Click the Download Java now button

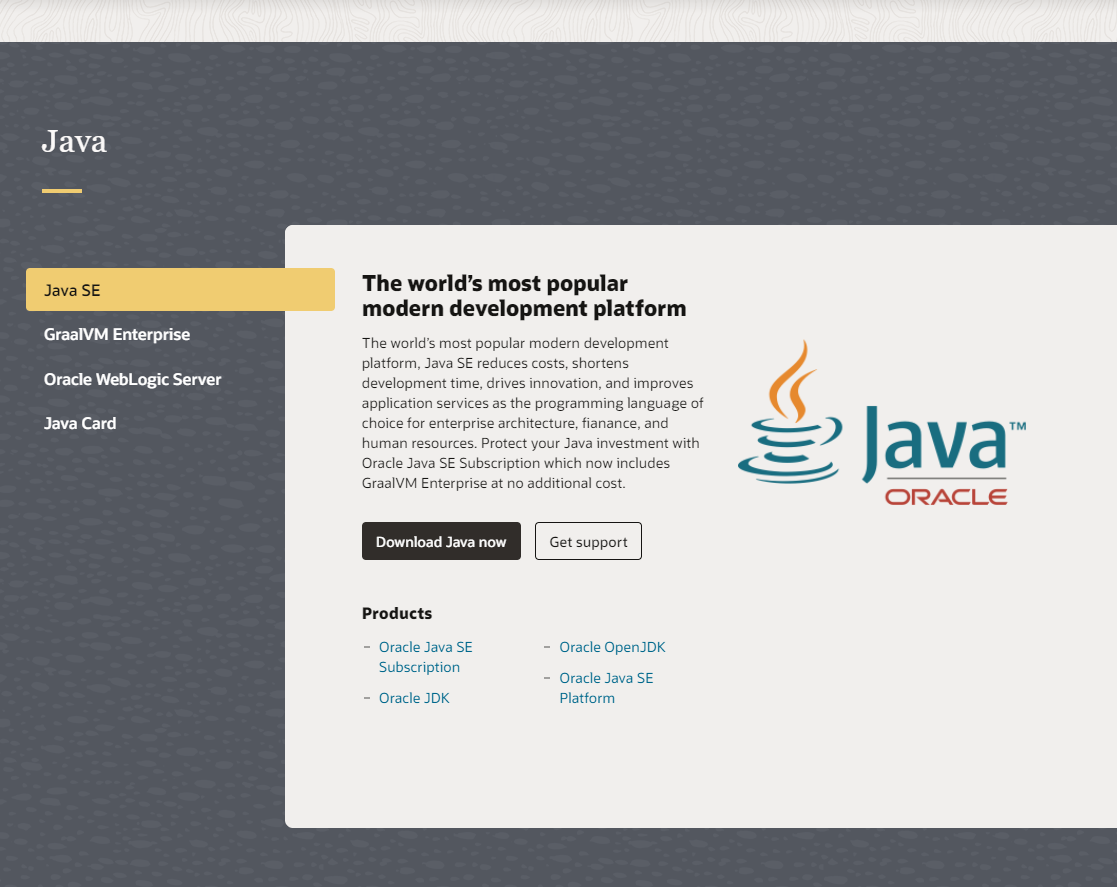pyautogui.click(x=441, y=541)
